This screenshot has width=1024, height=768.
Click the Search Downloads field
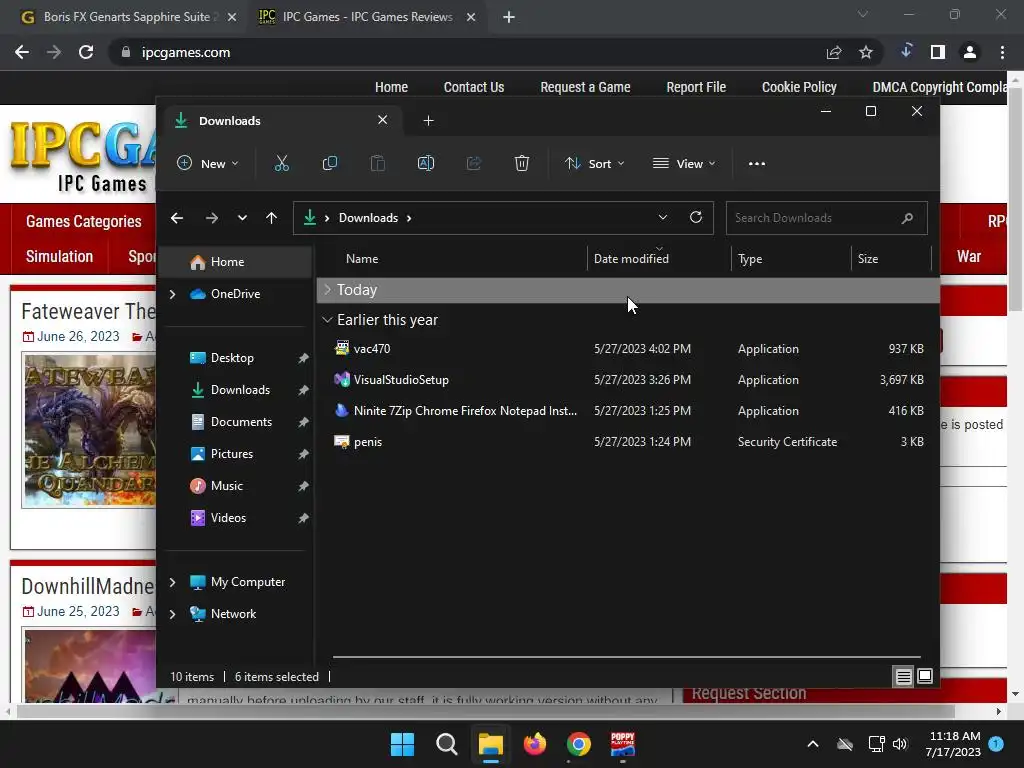tap(826, 218)
